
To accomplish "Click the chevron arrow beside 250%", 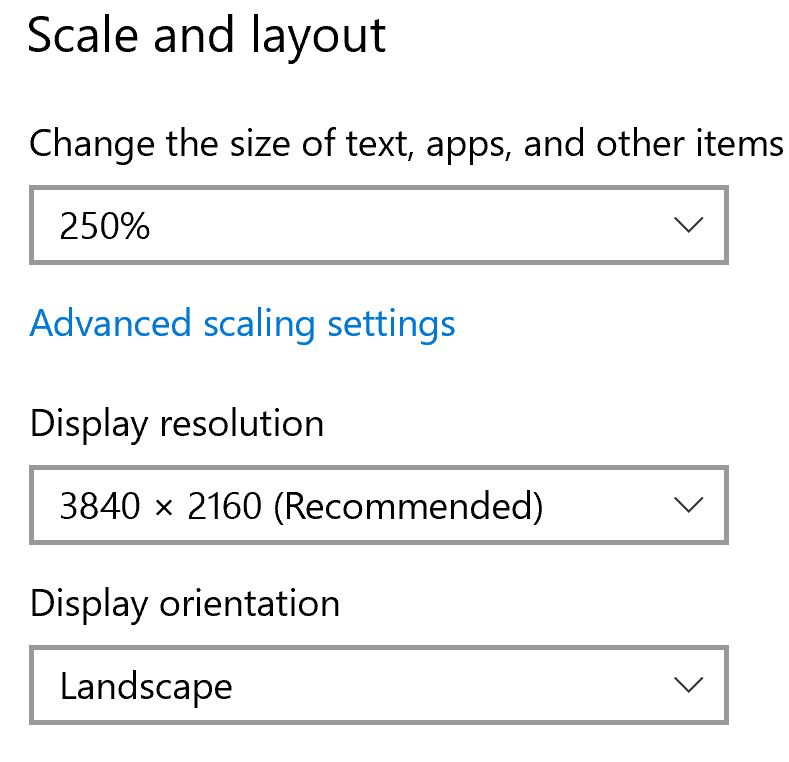I will point(688,225).
